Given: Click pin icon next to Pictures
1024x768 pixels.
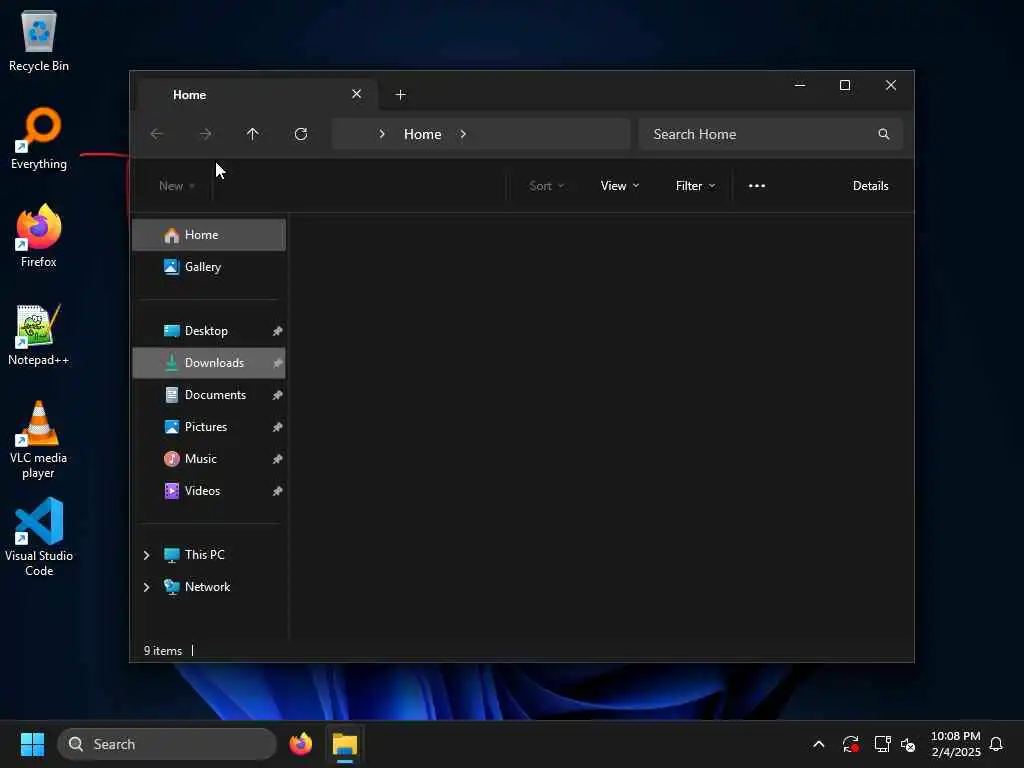Looking at the screenshot, I should (x=278, y=427).
